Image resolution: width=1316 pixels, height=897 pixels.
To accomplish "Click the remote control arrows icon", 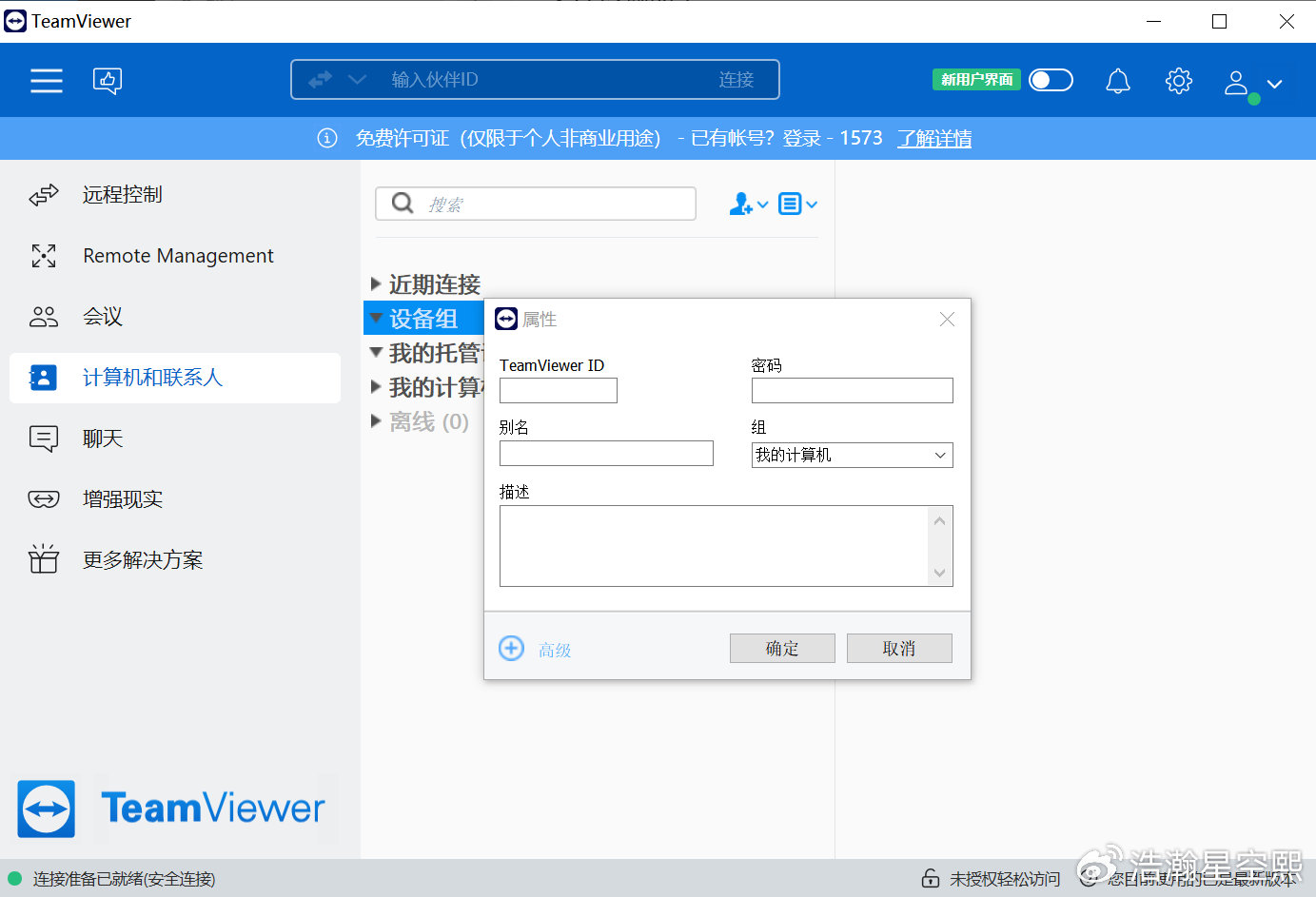I will (x=44, y=195).
